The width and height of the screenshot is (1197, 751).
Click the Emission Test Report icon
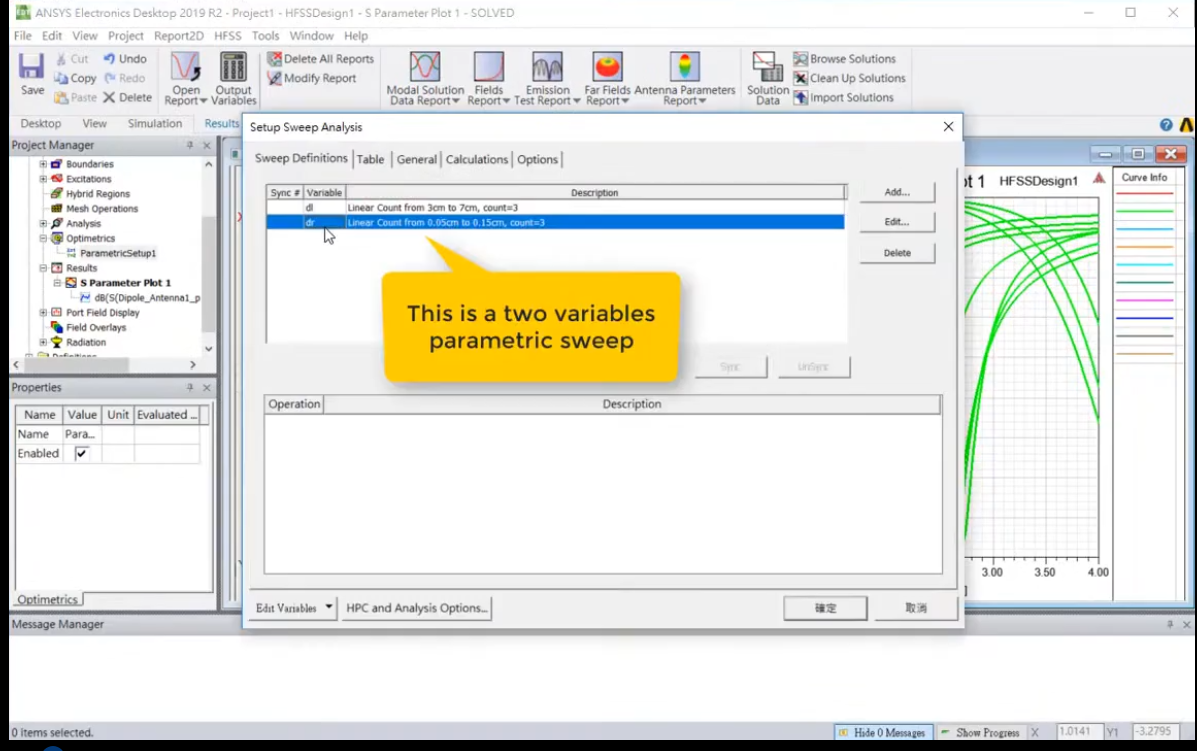click(547, 66)
